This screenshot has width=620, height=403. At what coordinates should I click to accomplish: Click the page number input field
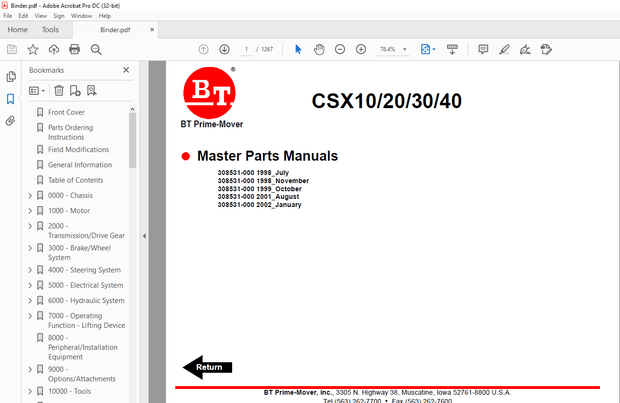(x=246, y=49)
